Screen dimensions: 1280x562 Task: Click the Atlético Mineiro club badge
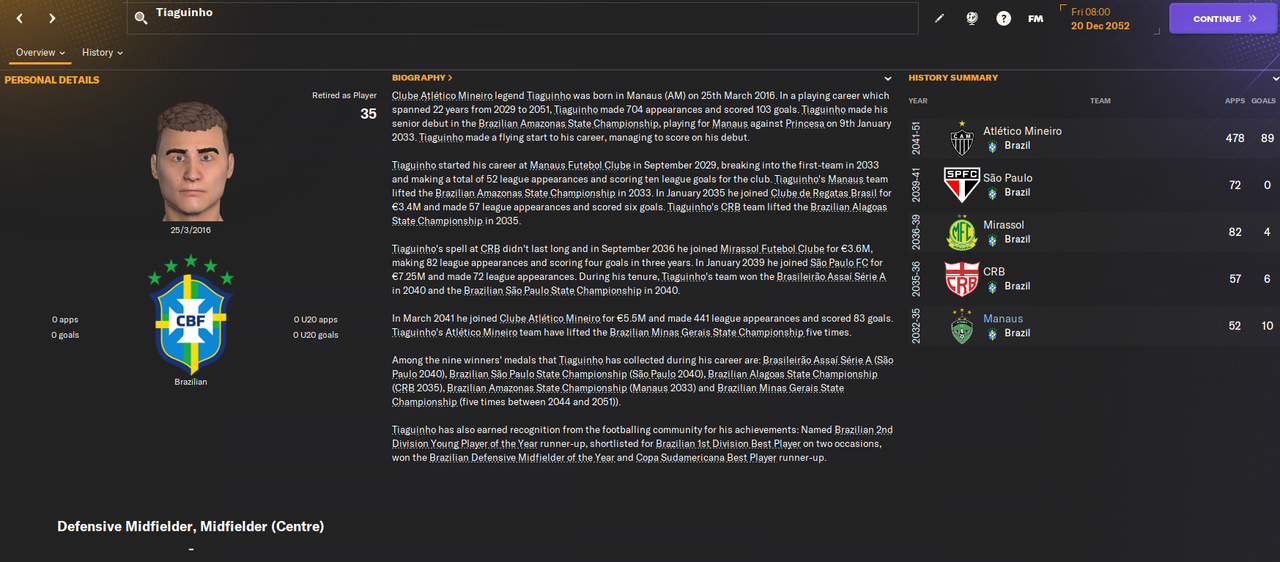click(x=962, y=138)
